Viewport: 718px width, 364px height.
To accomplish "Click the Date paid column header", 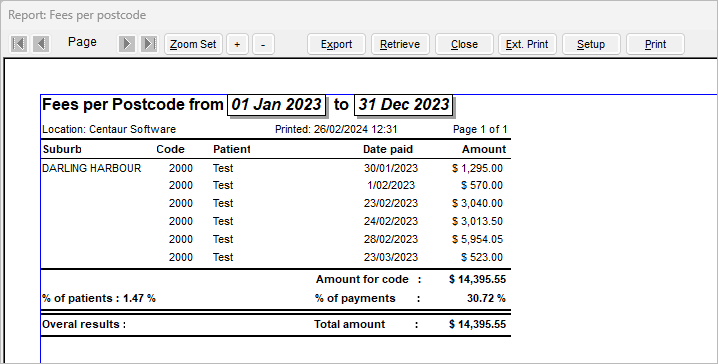I will [x=388, y=149].
